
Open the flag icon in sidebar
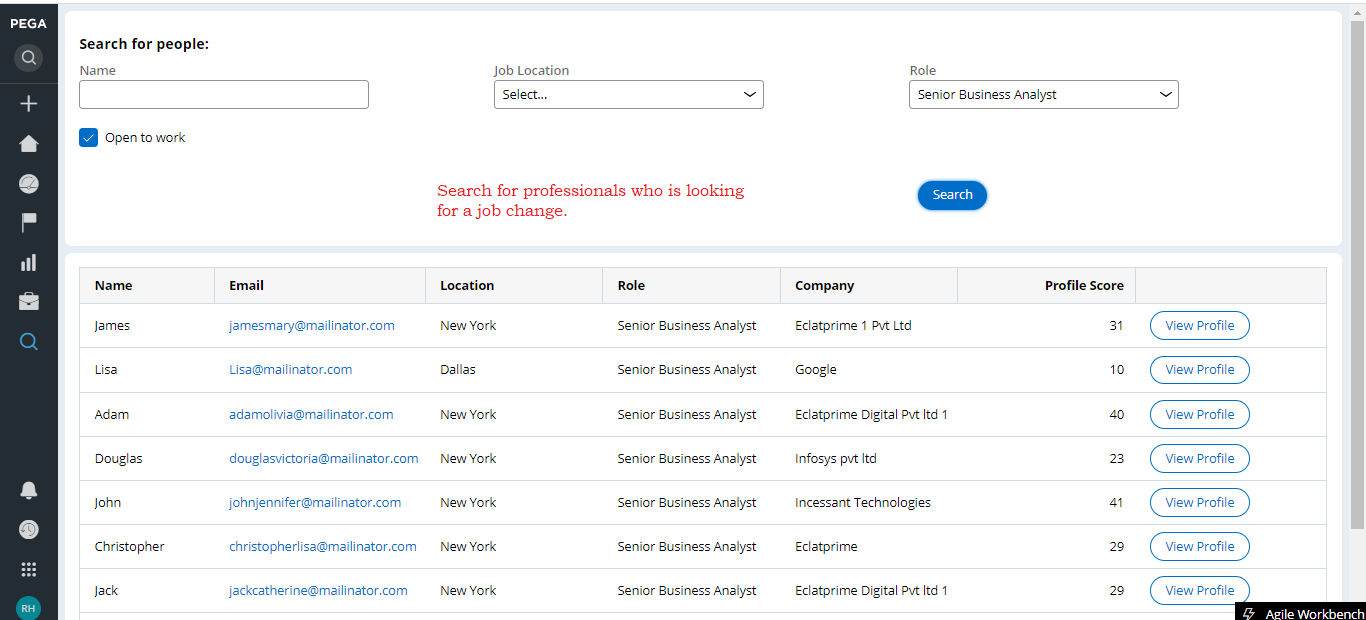pyautogui.click(x=29, y=222)
